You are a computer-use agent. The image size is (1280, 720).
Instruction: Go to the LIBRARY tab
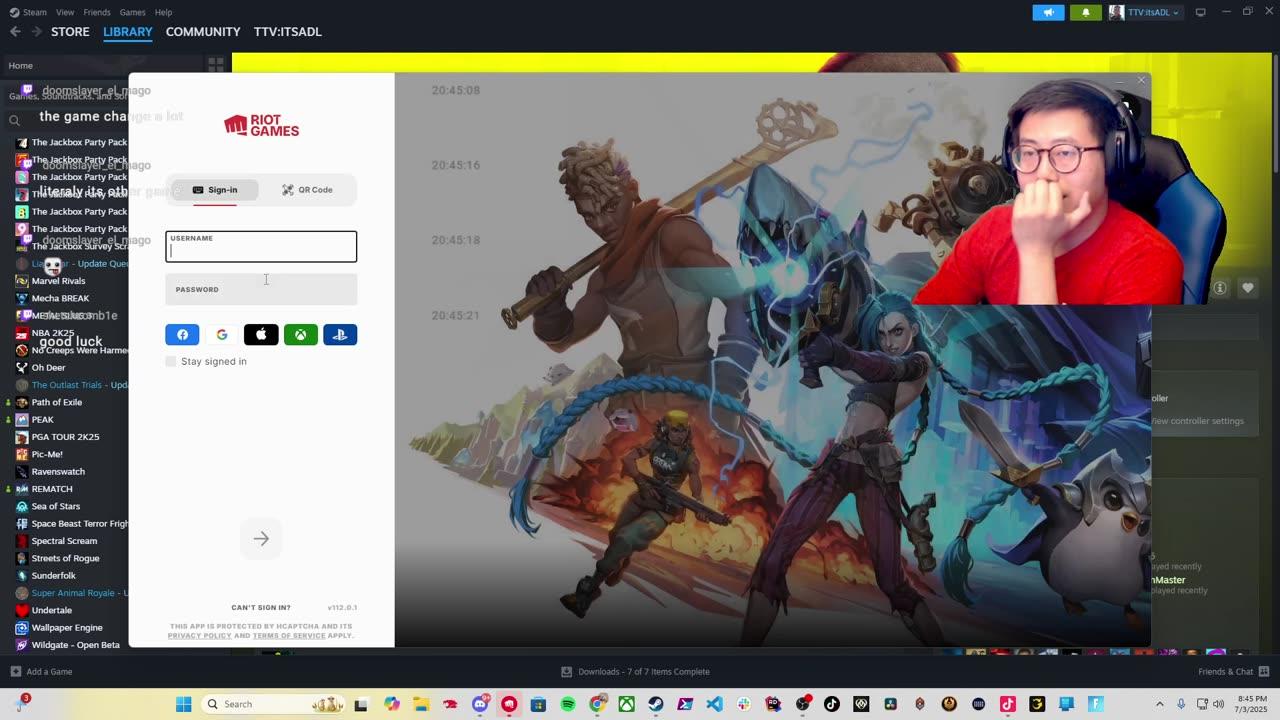tap(128, 32)
